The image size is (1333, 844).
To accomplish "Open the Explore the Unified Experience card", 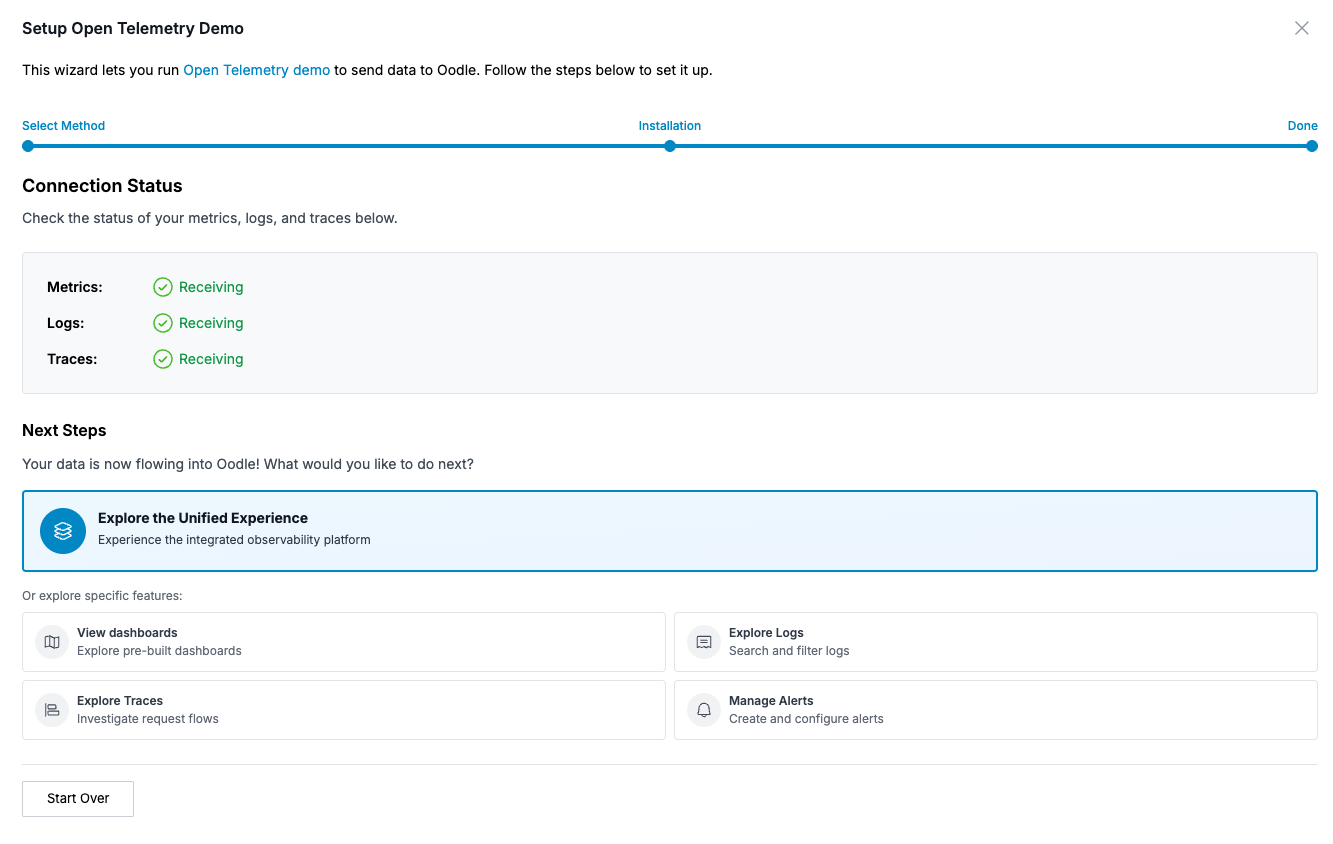I will (x=669, y=531).
